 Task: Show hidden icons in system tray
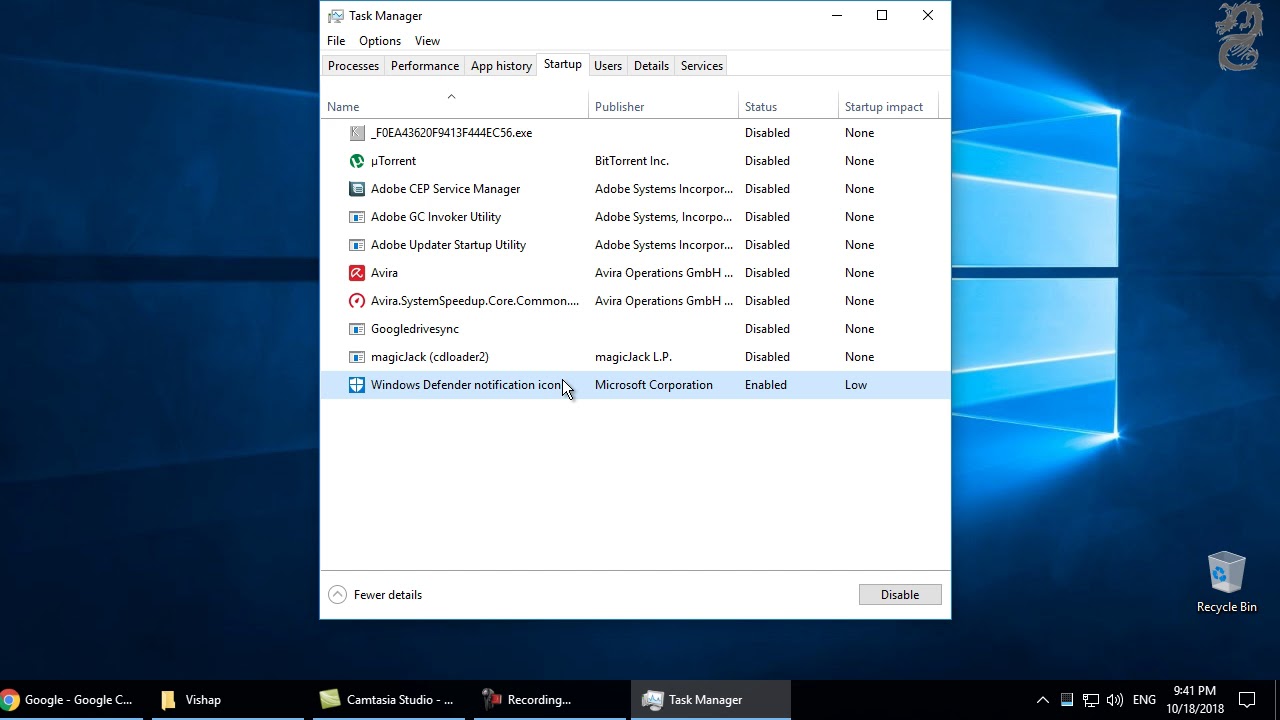coord(1042,700)
